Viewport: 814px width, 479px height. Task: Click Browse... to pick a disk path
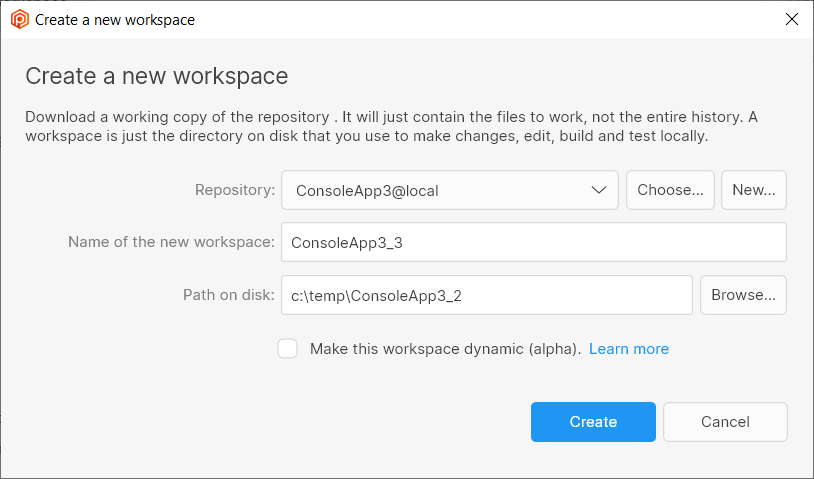[x=743, y=295]
